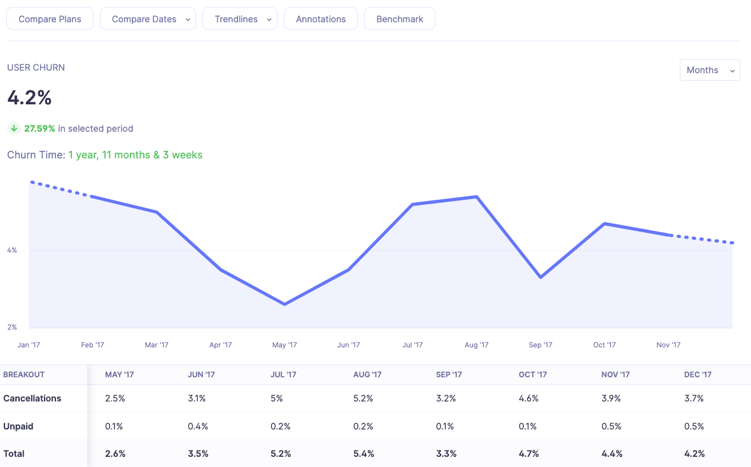Click Unpaid 0.4% cell for Jun '17
Viewport: 751px width, 467px height.
(198, 426)
